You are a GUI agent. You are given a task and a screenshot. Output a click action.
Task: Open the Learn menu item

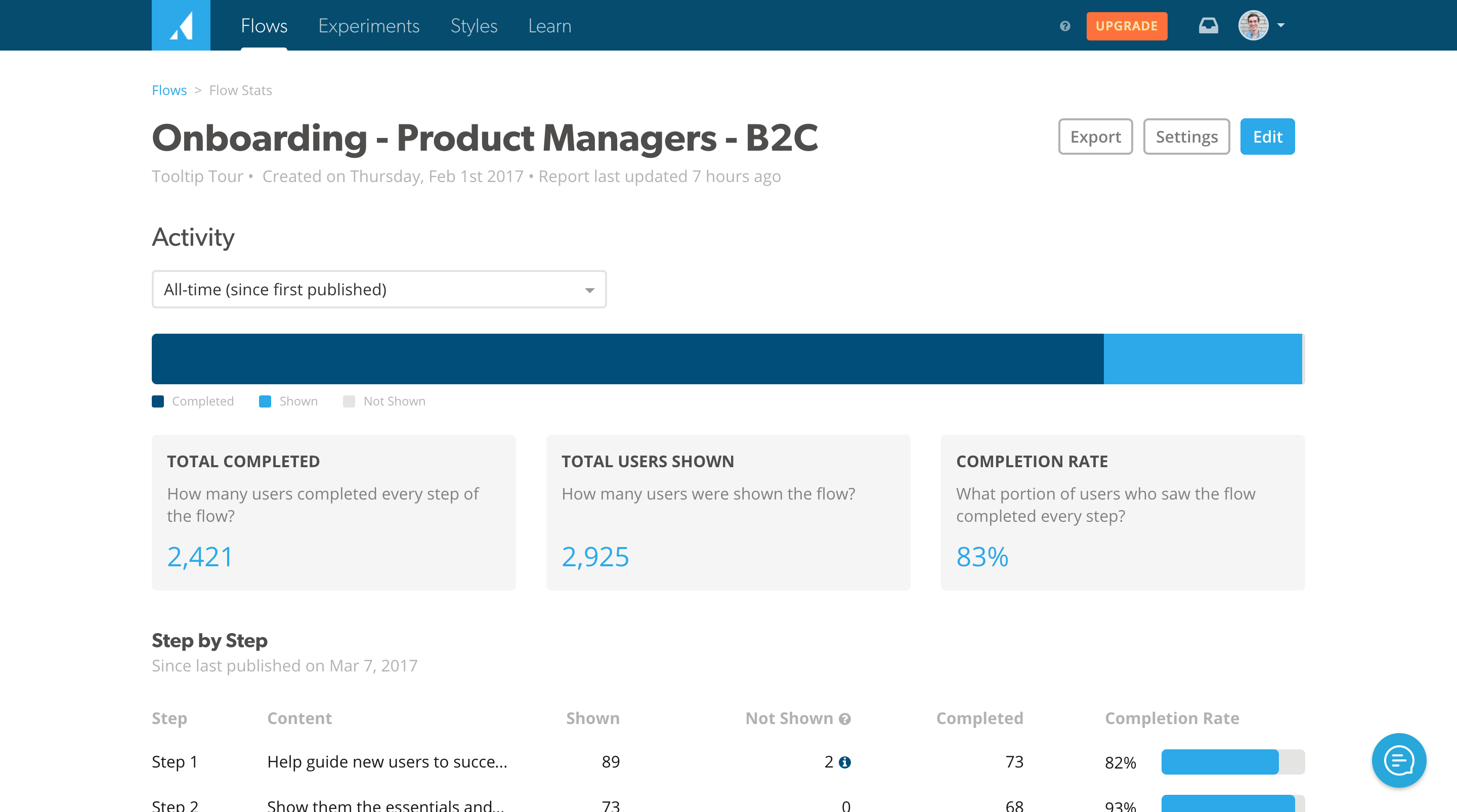pyautogui.click(x=549, y=26)
